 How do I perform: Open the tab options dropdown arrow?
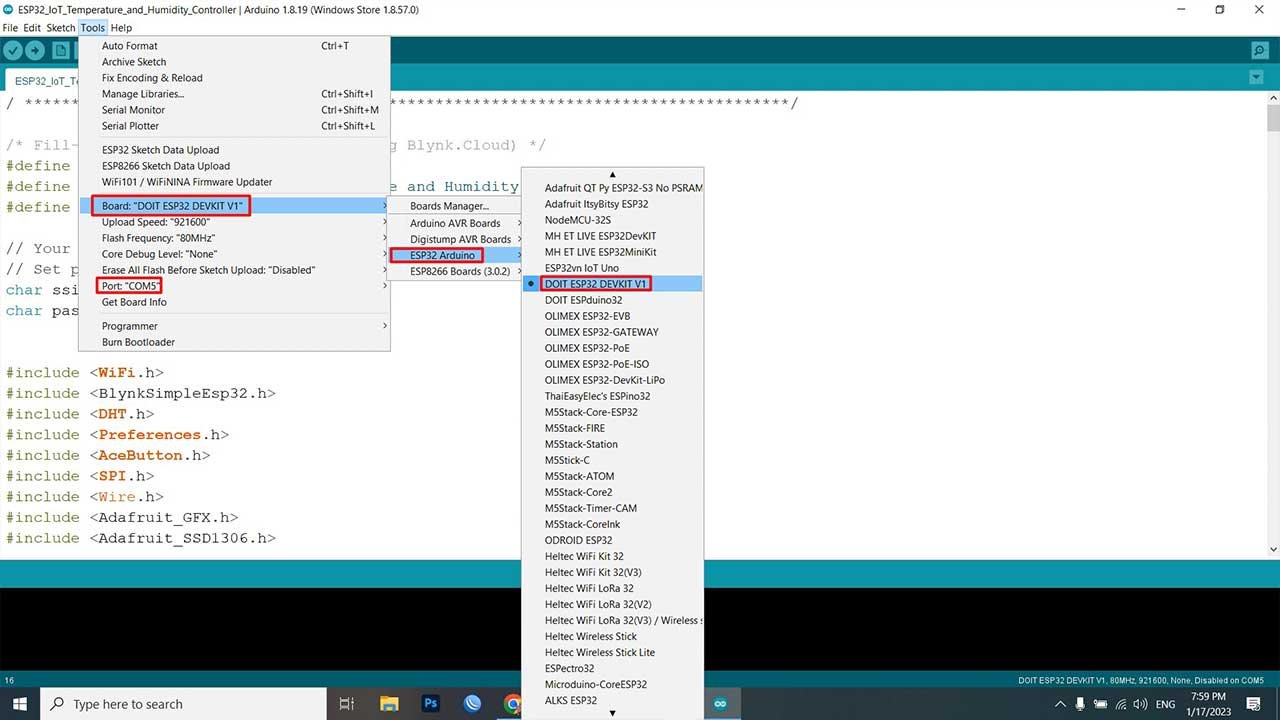coord(1256,78)
